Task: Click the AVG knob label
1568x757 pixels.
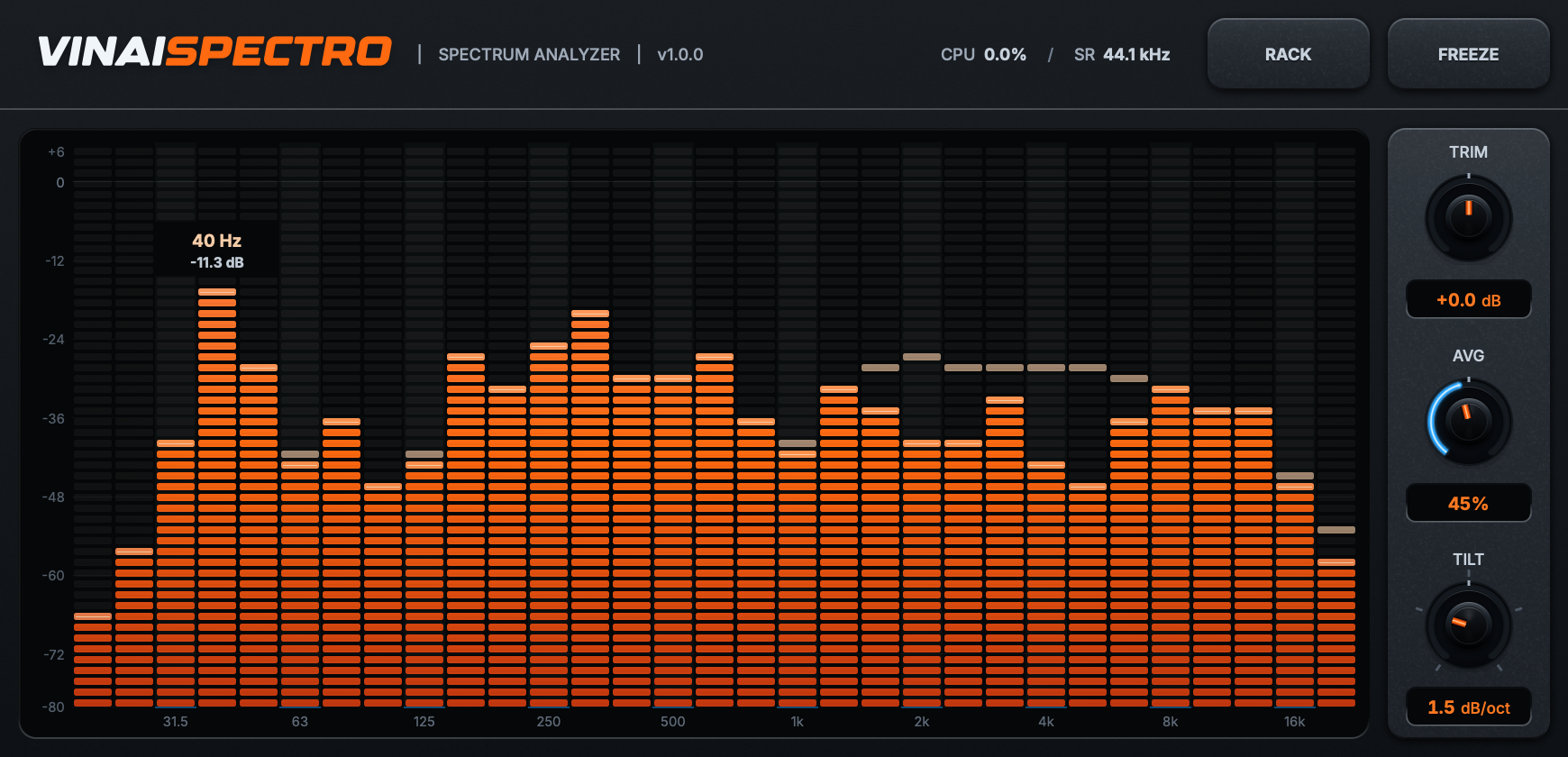Action: point(1468,356)
